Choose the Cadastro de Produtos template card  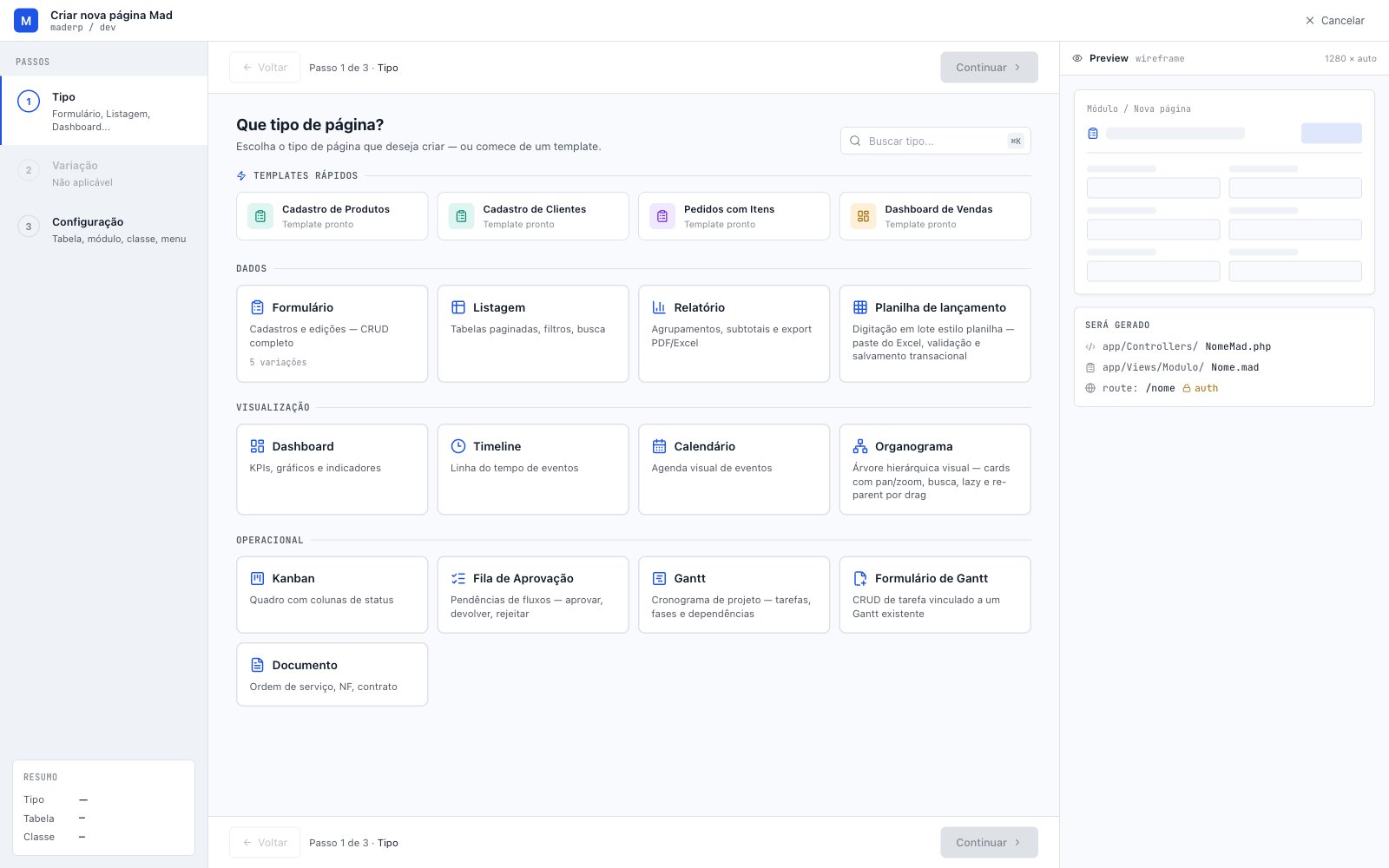pos(332,216)
